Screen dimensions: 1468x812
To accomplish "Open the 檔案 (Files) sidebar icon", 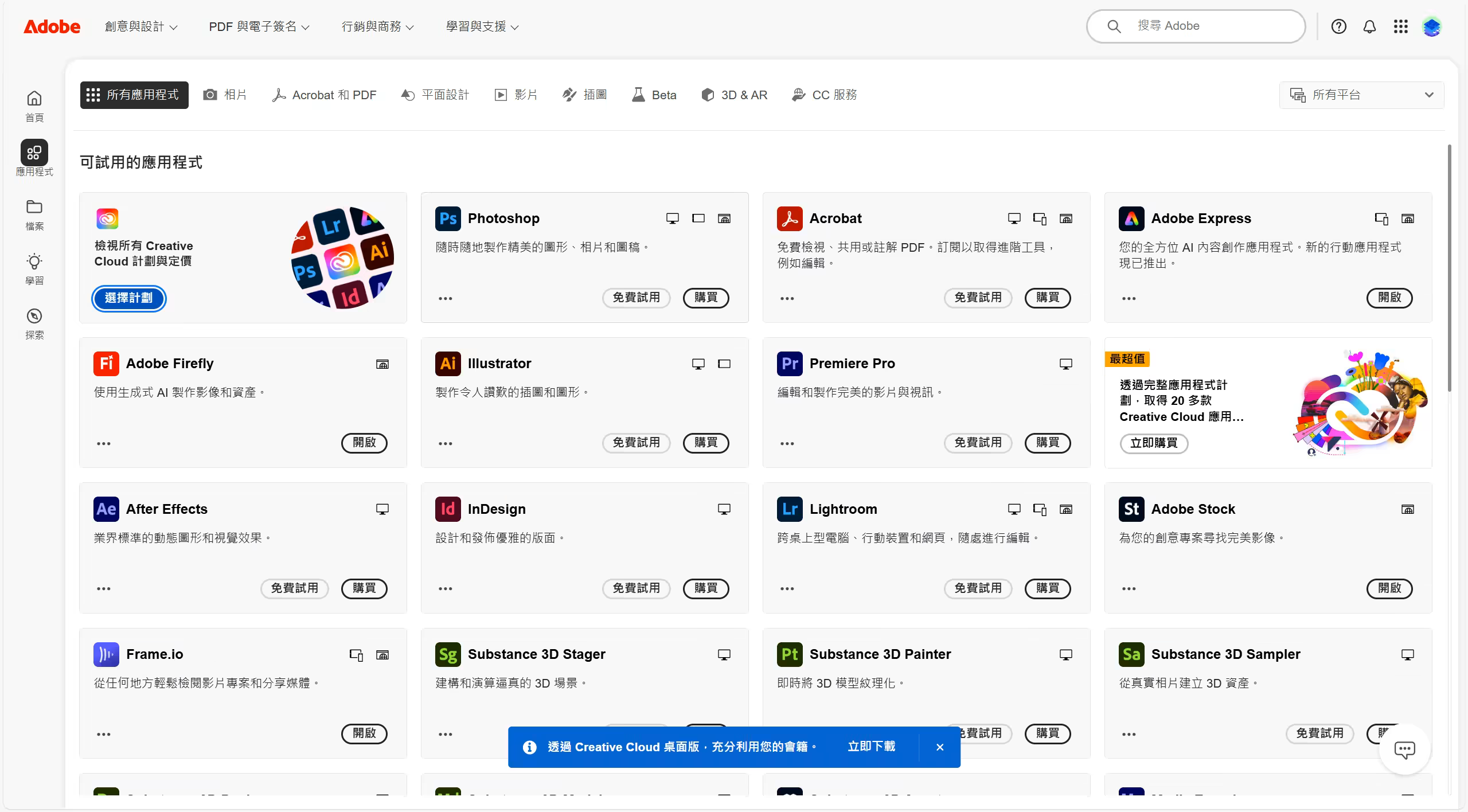I will [34, 207].
